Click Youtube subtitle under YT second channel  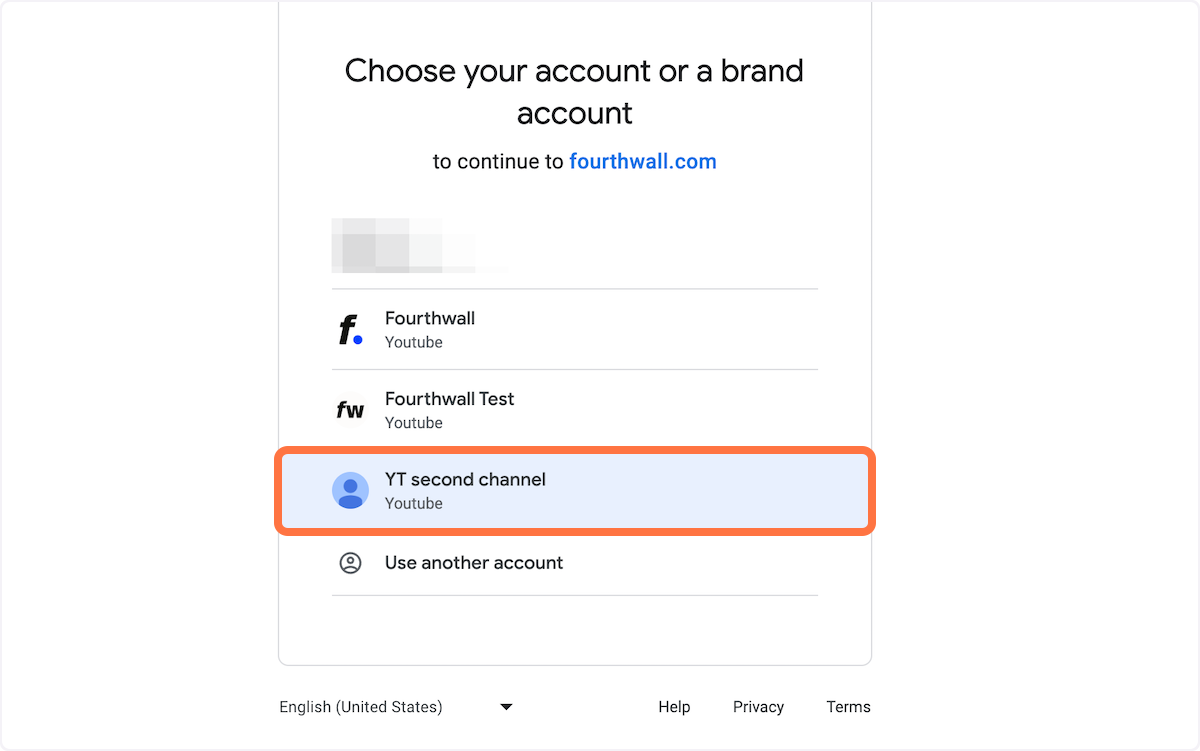414,503
